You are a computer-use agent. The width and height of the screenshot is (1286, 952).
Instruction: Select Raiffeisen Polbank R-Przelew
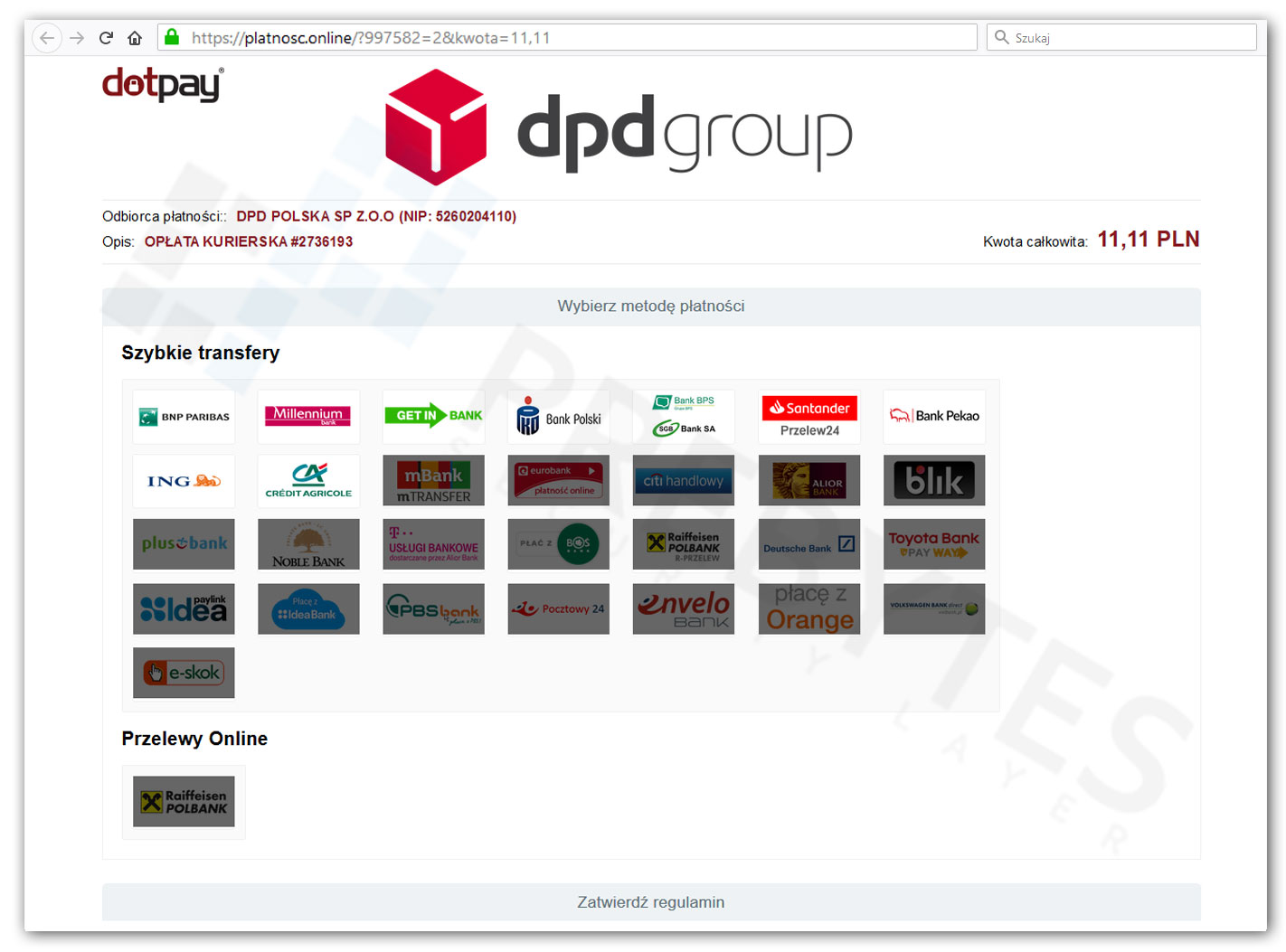[683, 545]
